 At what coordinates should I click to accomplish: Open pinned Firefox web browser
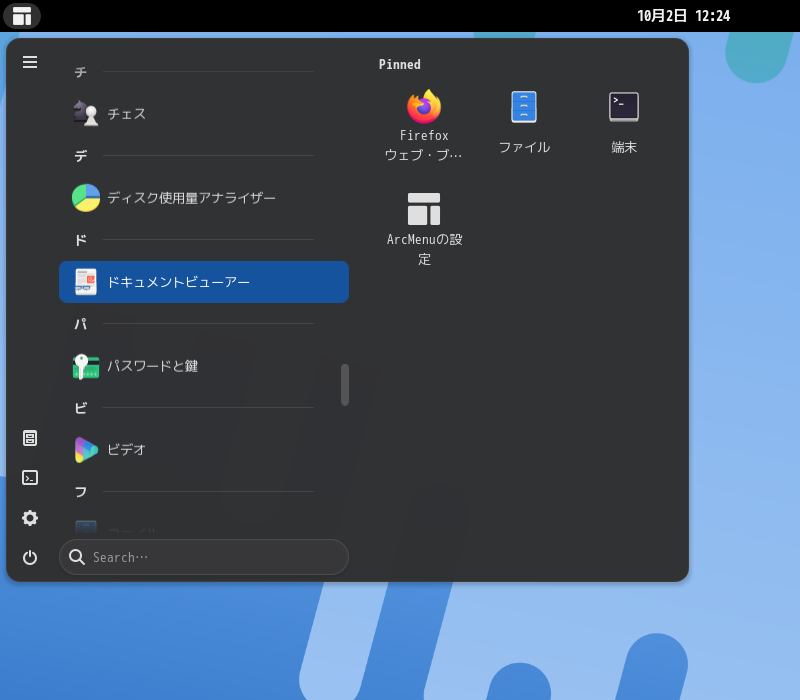pos(424,126)
